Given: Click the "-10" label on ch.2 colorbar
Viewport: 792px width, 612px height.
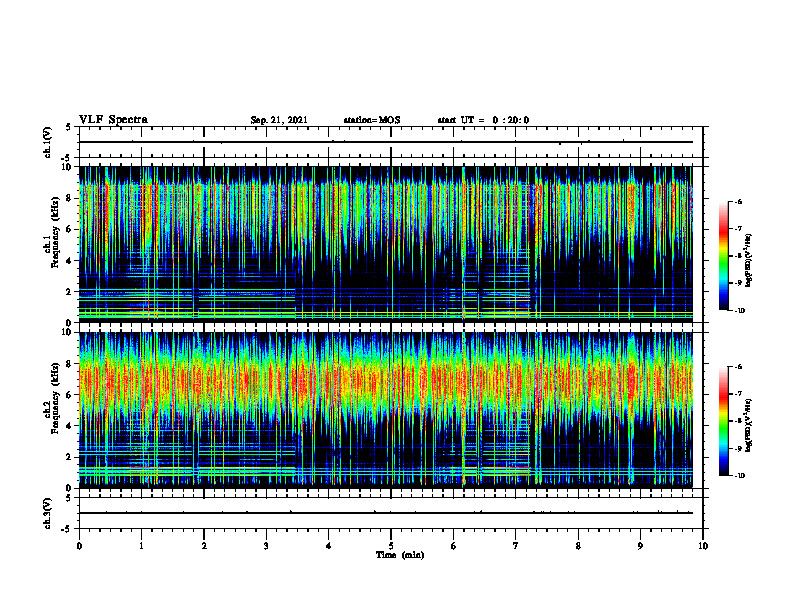Looking at the screenshot, I should (739, 476).
